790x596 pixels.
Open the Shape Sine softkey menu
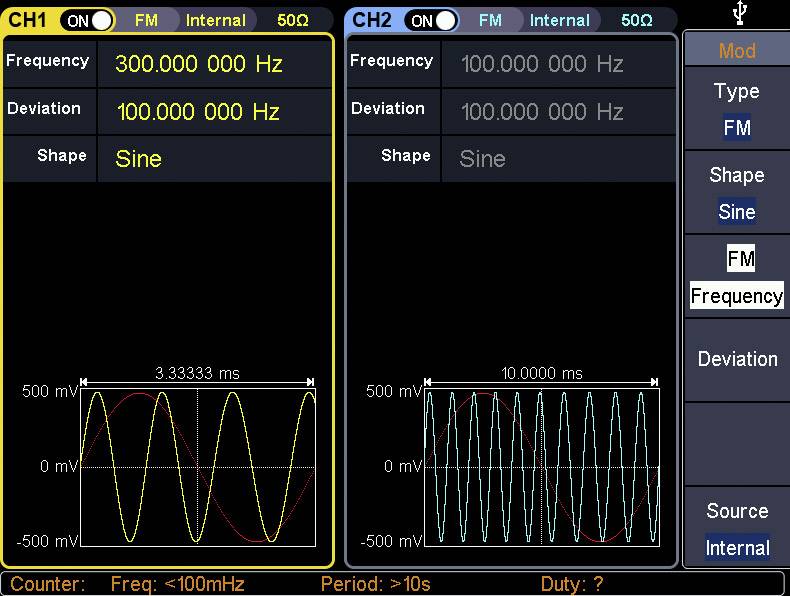[x=736, y=193]
